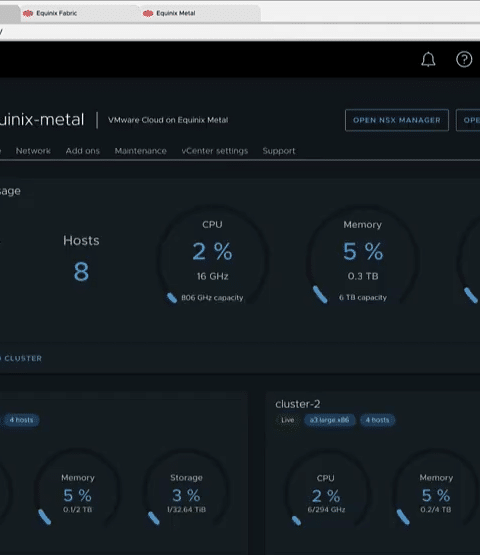Open the Support tab

coord(279,151)
